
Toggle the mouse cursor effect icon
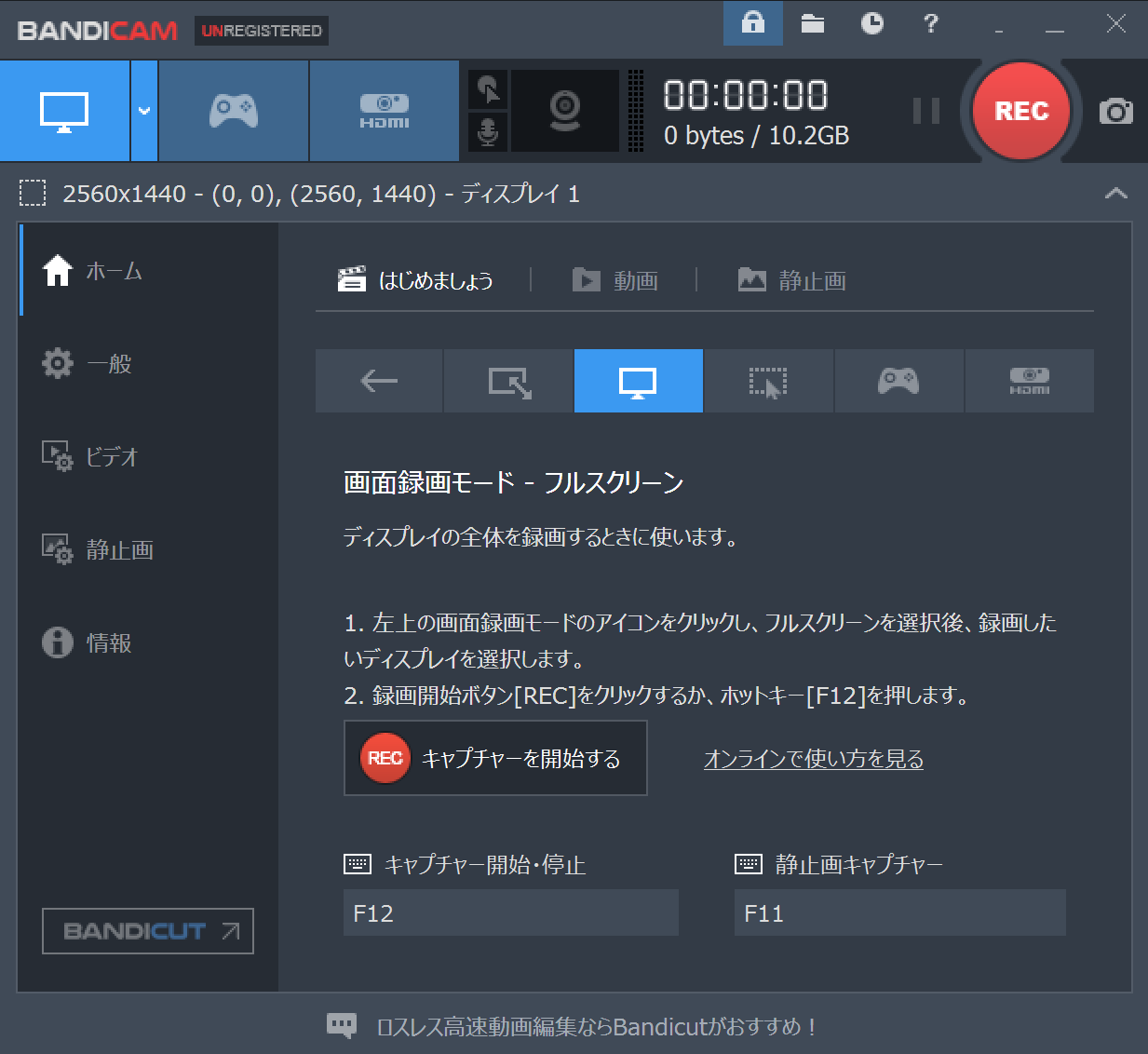pos(488,90)
